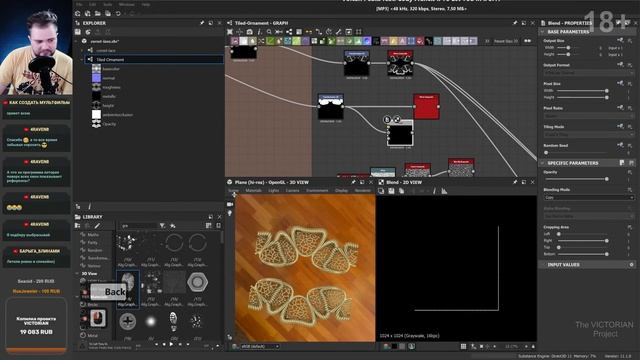Adjust the Opacity slider

(577, 179)
